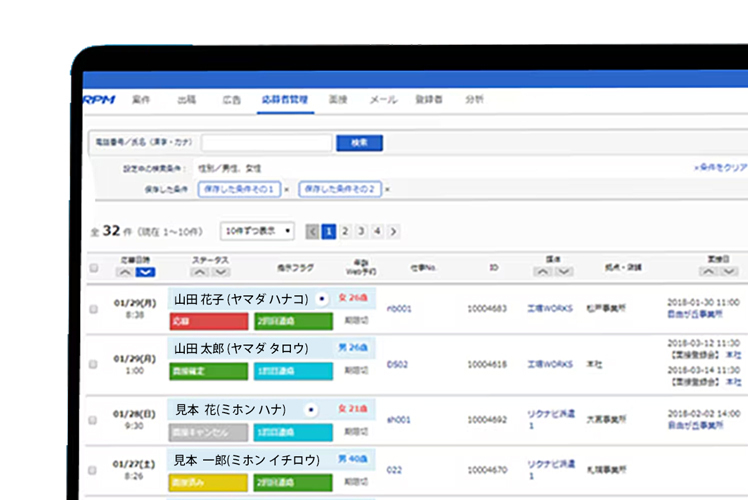Click the RPM logo
The height and width of the screenshot is (500, 748).
(x=99, y=100)
